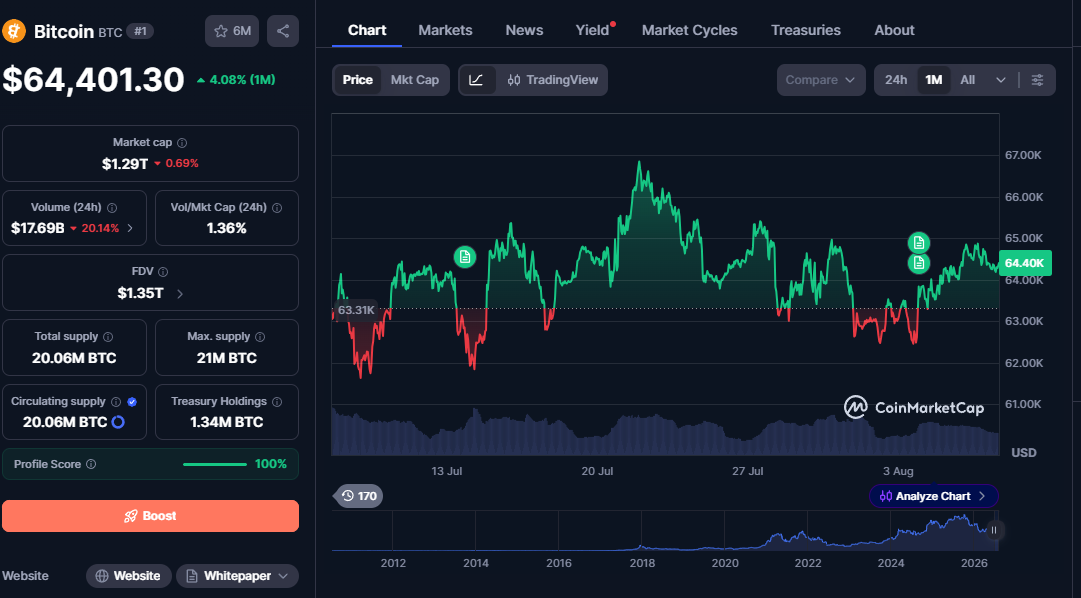This screenshot has height=598, width=1081.
Task: Switch chart to Mkt Cap view
Action: pyautogui.click(x=414, y=80)
